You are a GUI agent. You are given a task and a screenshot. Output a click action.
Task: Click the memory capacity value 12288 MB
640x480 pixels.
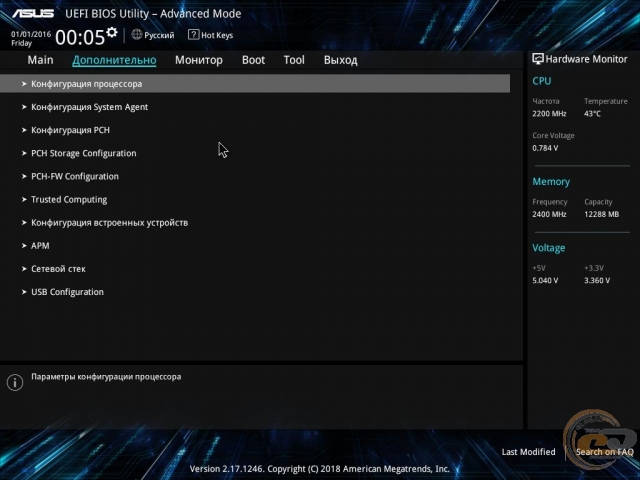tap(601, 214)
